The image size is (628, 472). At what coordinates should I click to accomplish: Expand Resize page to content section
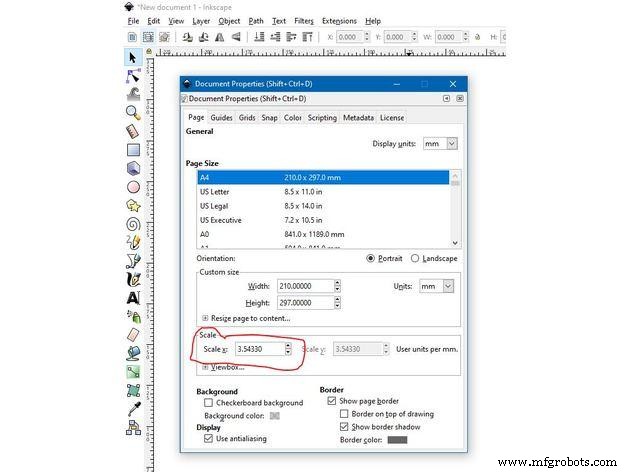click(206, 318)
